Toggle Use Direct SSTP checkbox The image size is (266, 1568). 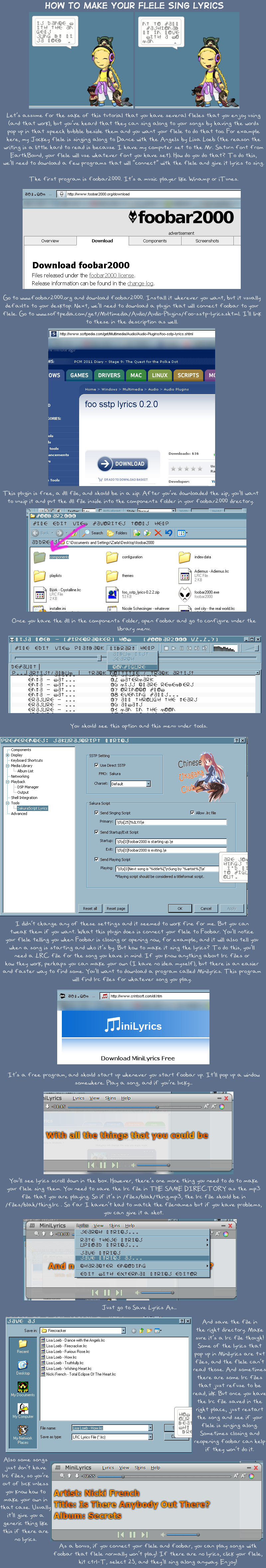(96, 765)
